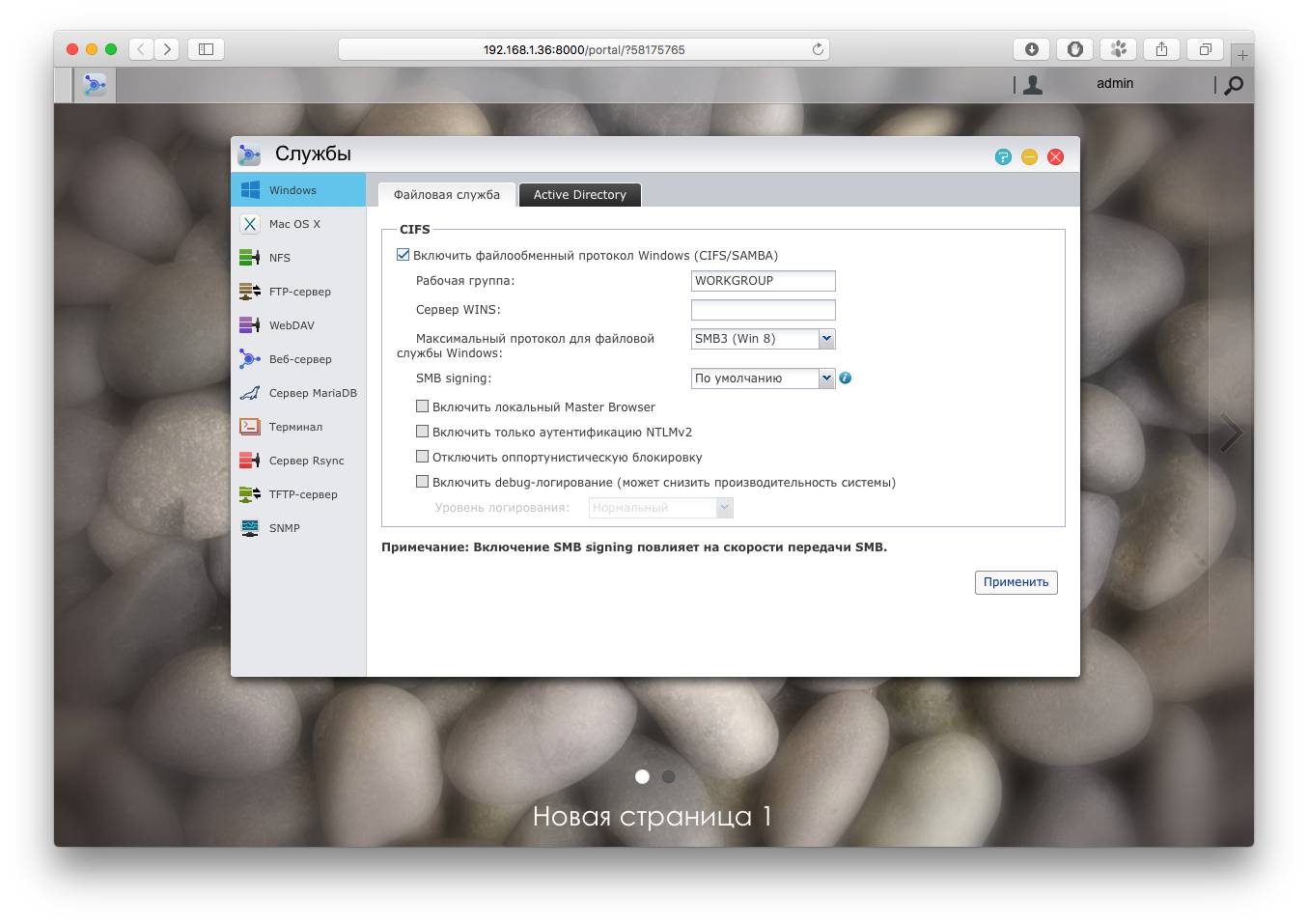Select Терминал icon in sidebar
1308x924 pixels.
pos(250,427)
